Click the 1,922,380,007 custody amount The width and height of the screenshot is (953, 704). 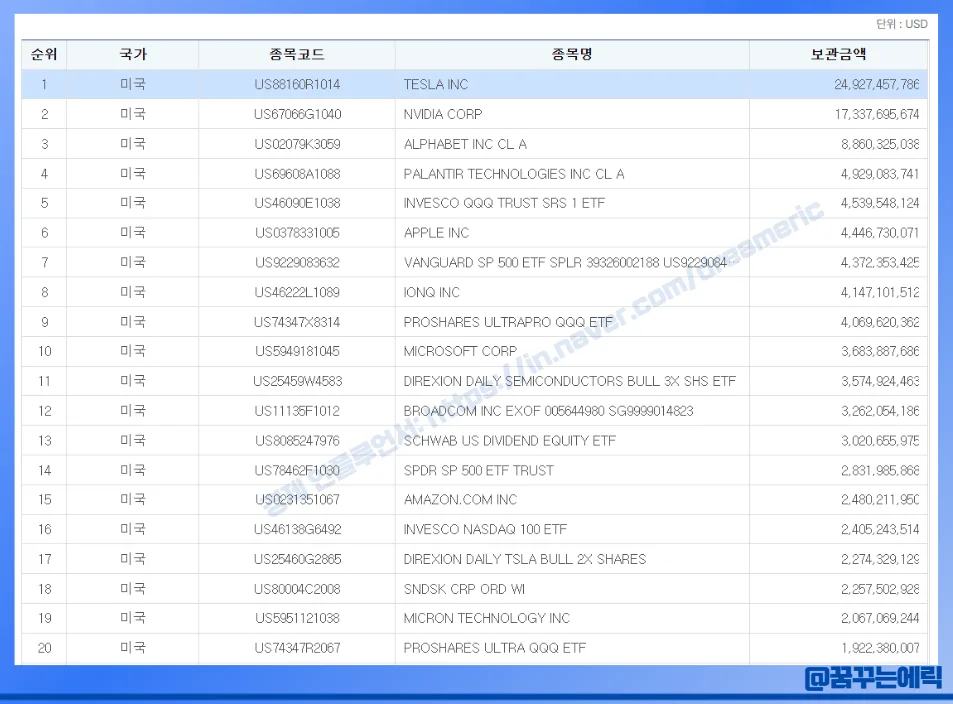coord(880,648)
